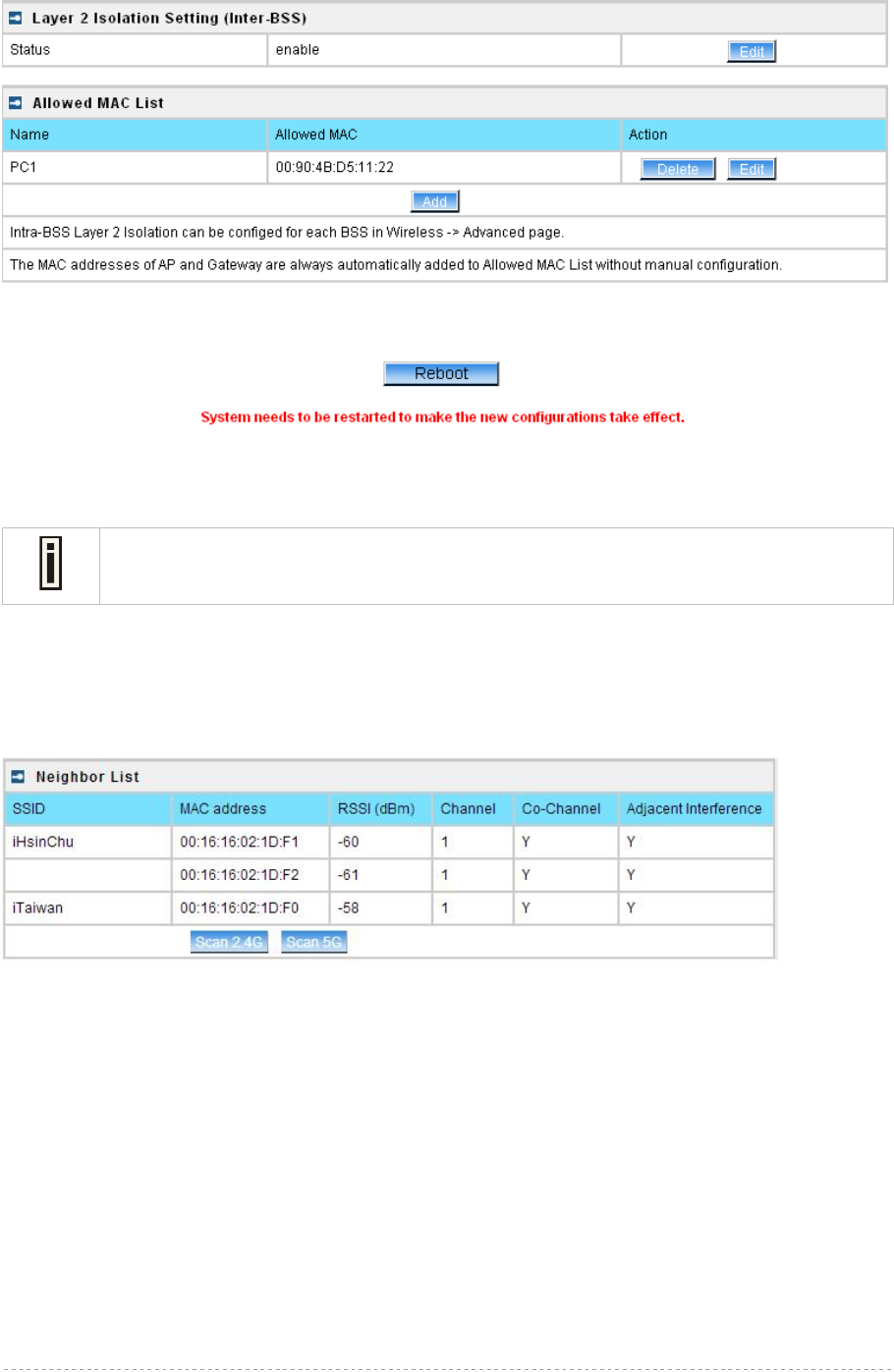Select RSSI value -58
Viewport: 894px width, 1372px height.
[349, 907]
